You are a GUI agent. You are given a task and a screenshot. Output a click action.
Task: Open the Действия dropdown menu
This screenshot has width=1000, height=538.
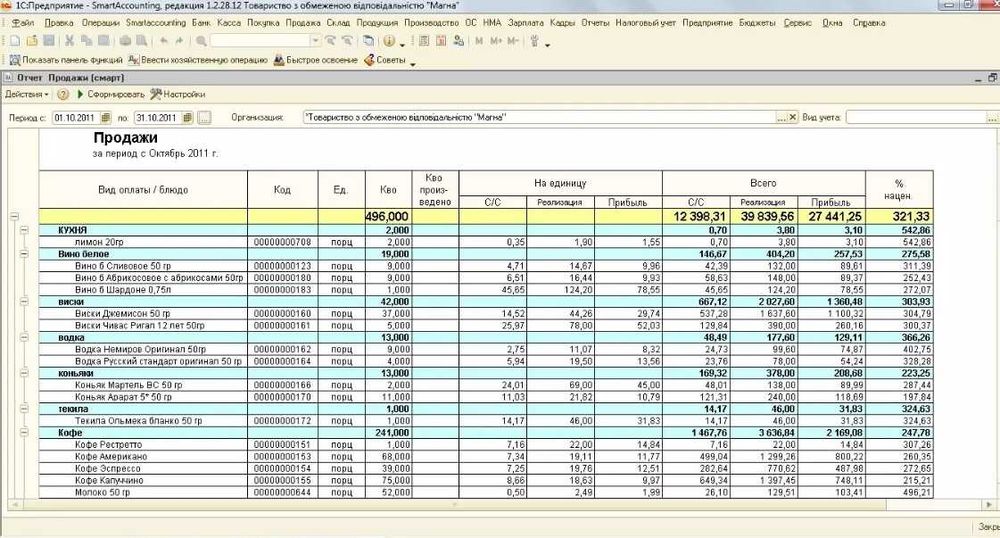point(26,94)
